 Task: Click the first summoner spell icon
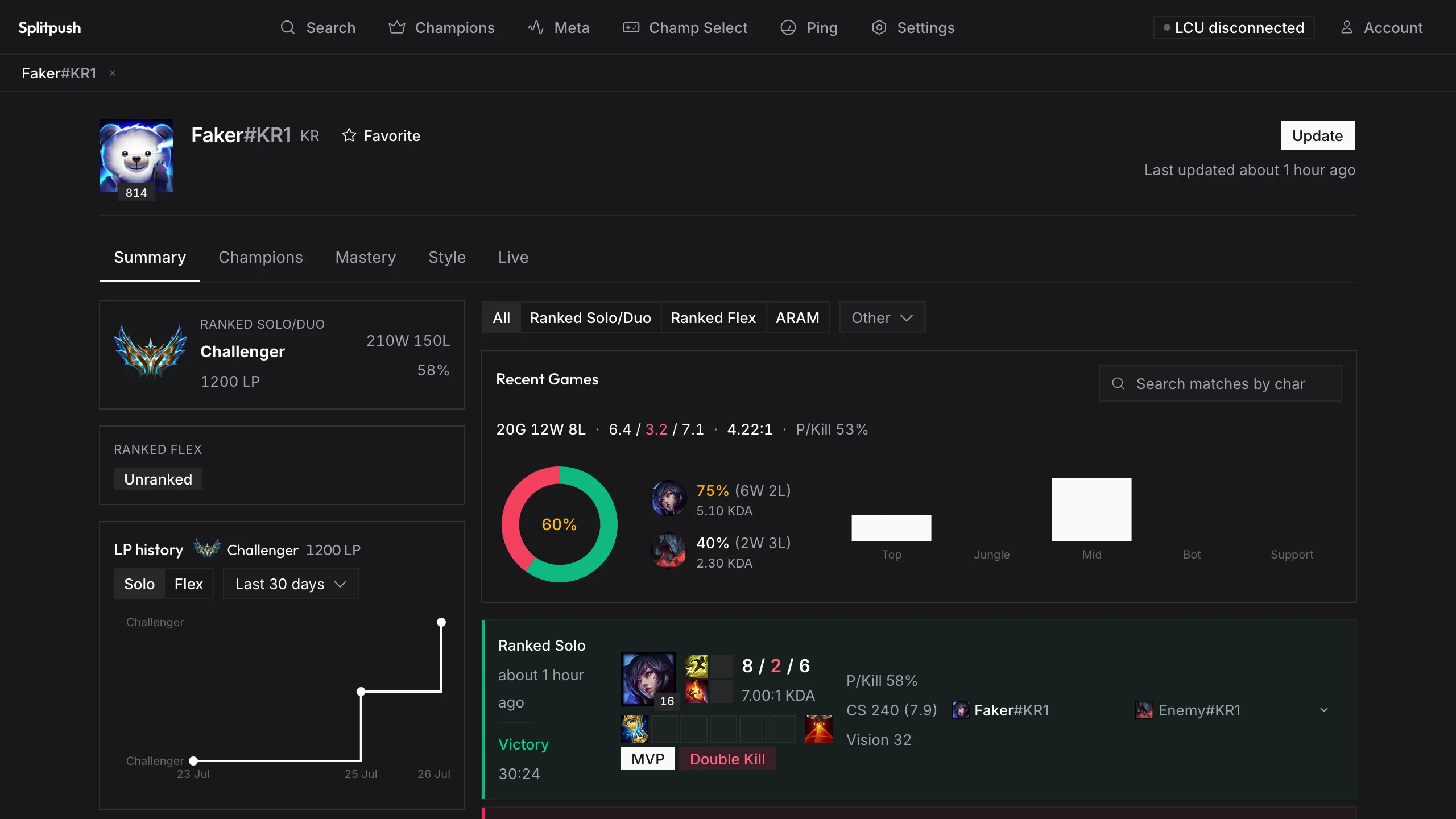(x=696, y=666)
